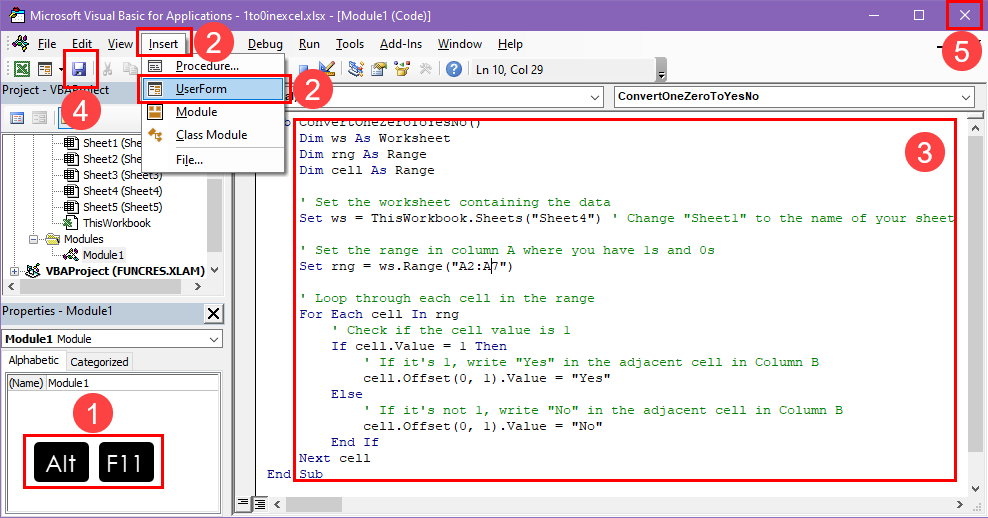This screenshot has width=988, height=518.
Task: Choose Module from the Insert menu
Action: coord(213,112)
